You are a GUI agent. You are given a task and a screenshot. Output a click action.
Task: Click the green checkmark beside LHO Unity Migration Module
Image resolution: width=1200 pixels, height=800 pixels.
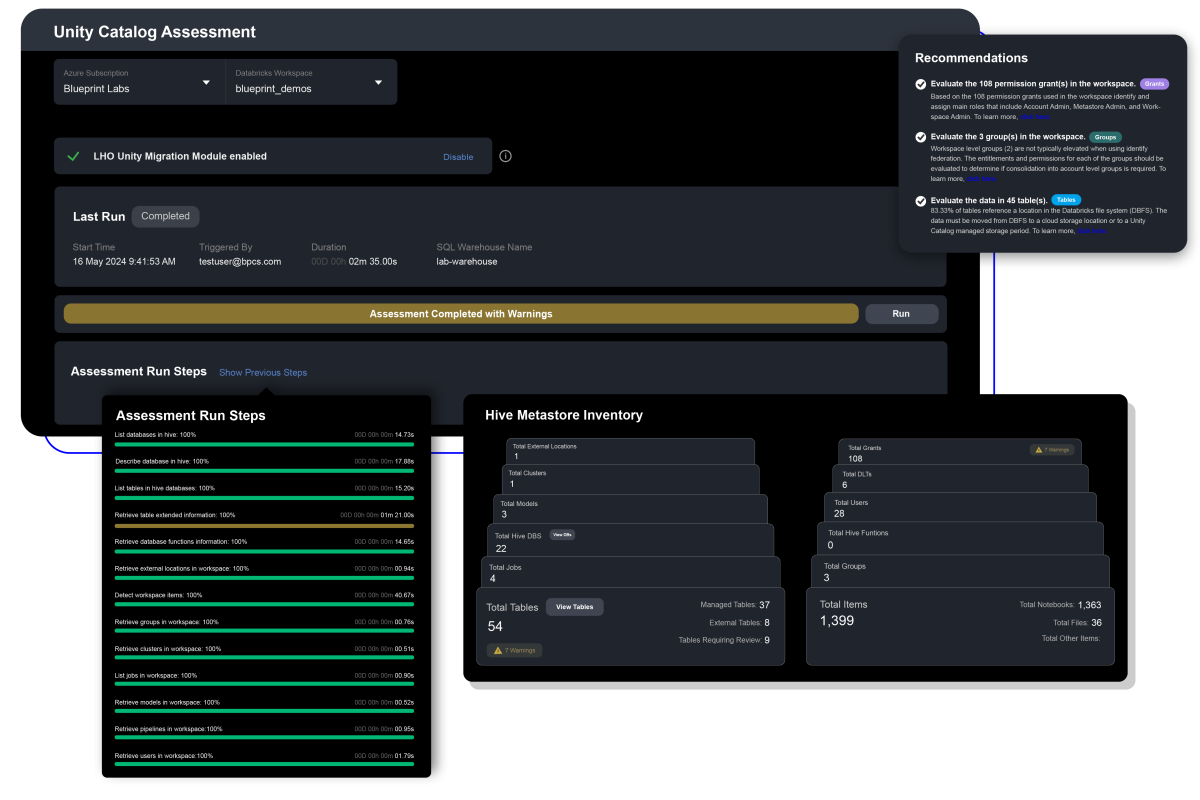pyautogui.click(x=73, y=156)
